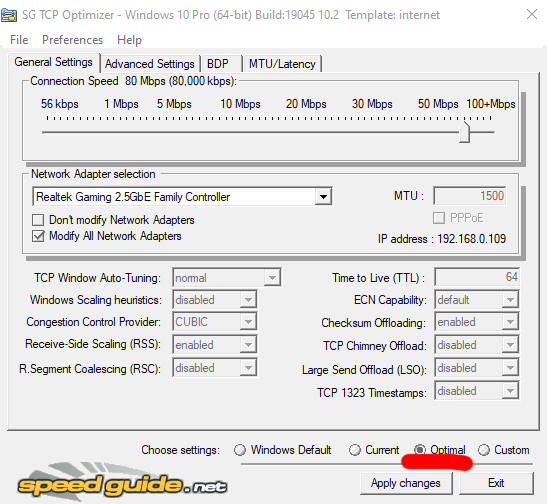Screen dimensions: 547x504
Task: Click the MTU value field
Action: point(470,196)
